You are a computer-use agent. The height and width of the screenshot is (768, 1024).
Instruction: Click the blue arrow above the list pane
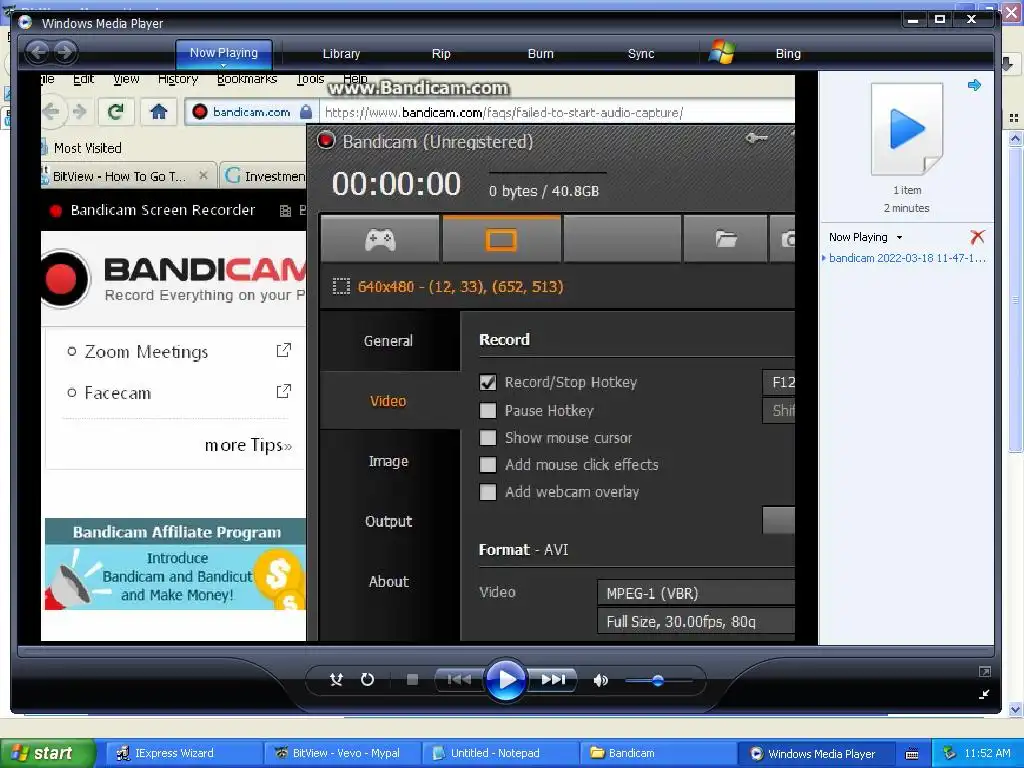point(974,85)
